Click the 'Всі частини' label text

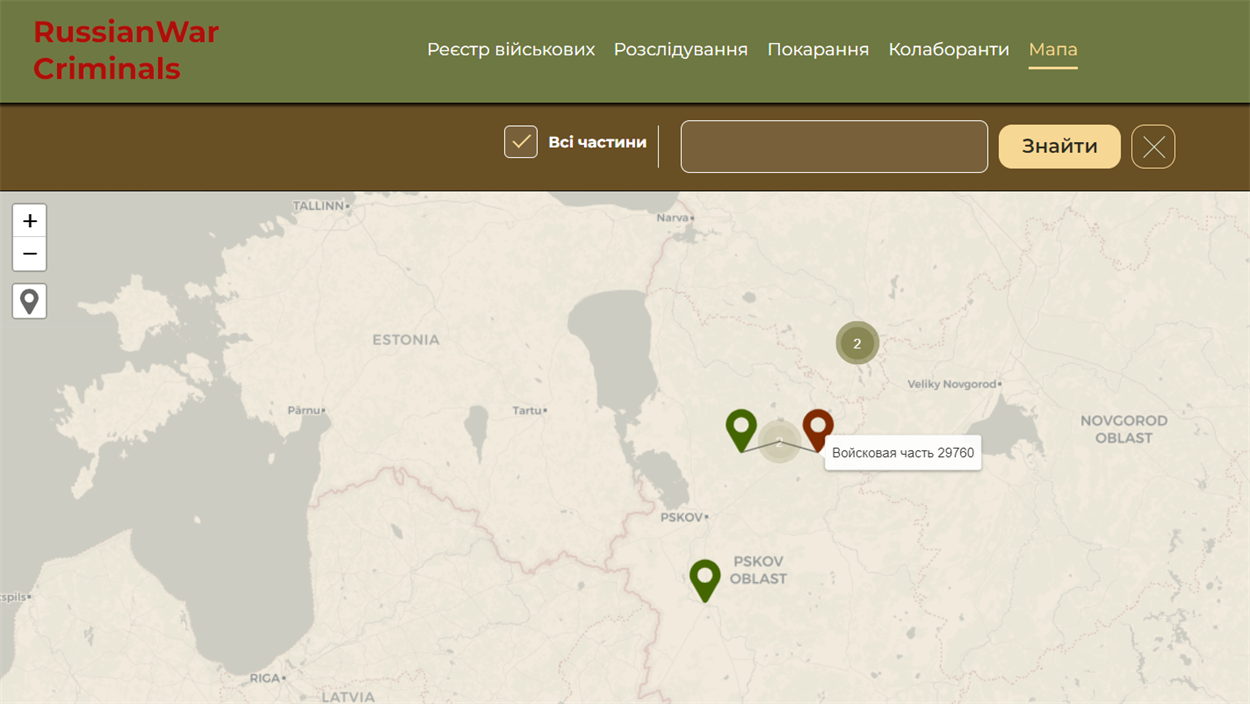[x=597, y=142]
